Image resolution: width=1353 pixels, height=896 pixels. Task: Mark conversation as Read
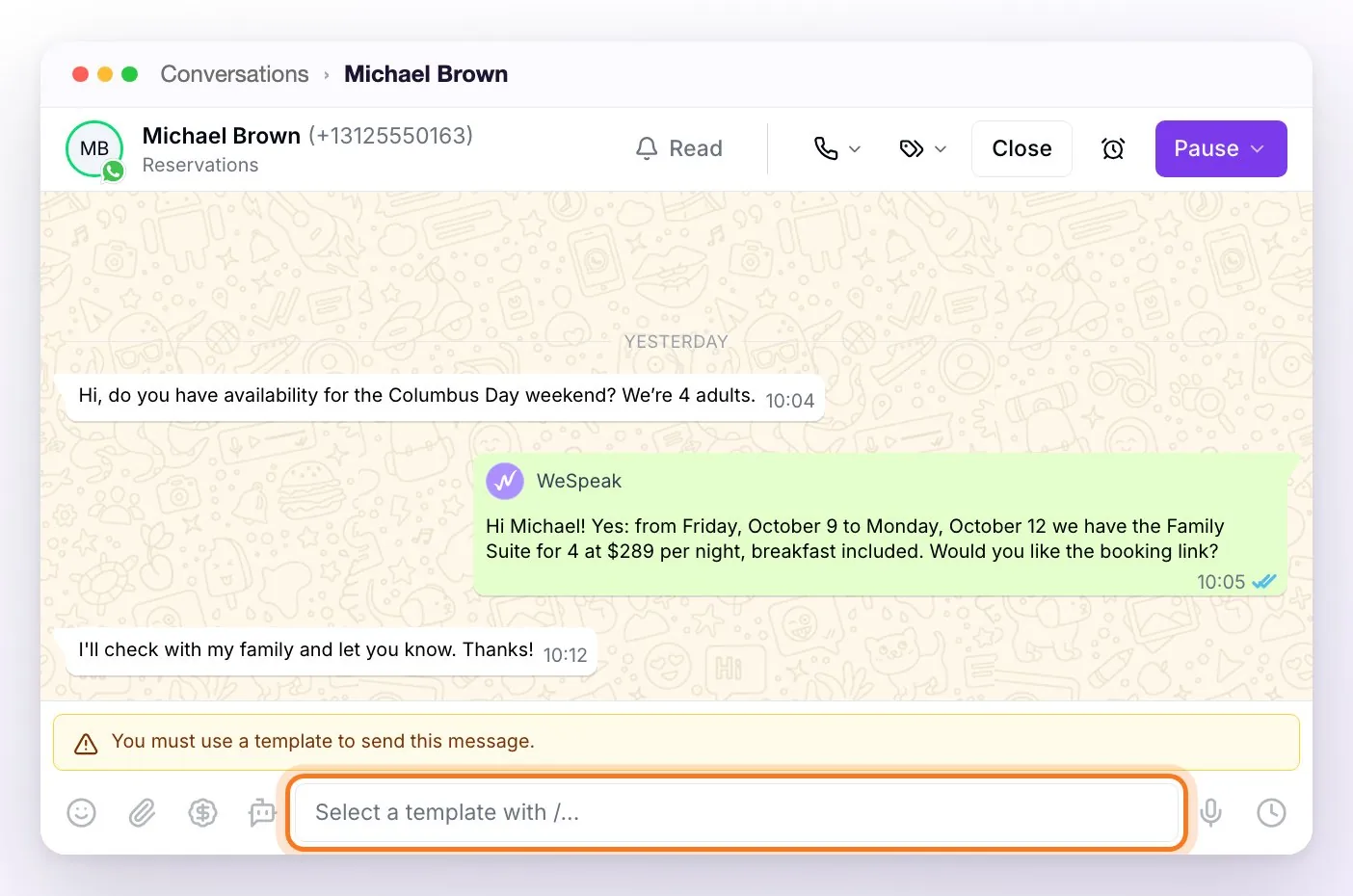[x=679, y=148]
